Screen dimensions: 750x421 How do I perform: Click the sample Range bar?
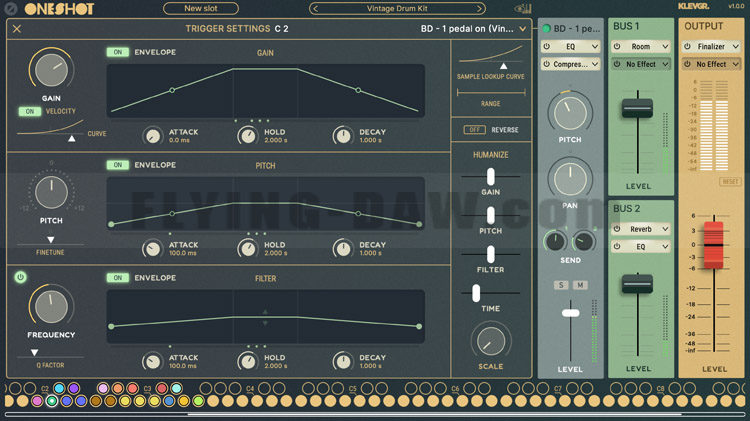491,92
